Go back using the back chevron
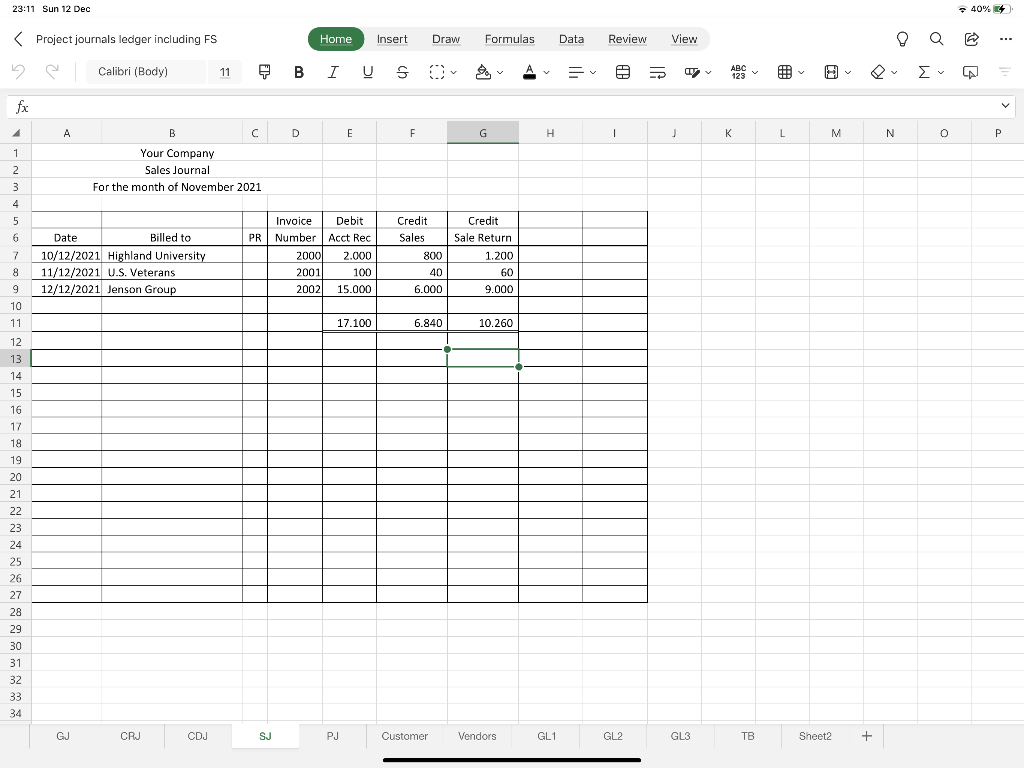This screenshot has width=1024, height=768. click(x=18, y=39)
